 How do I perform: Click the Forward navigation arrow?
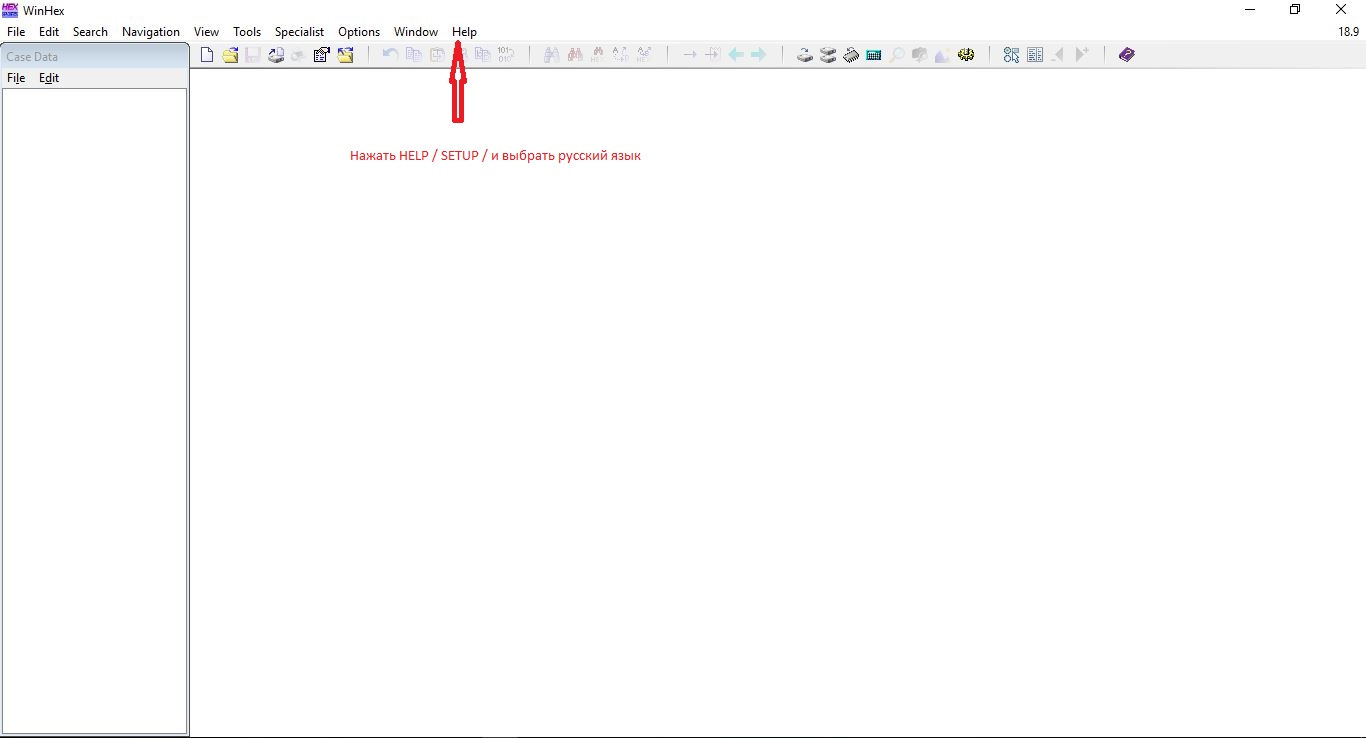758,55
